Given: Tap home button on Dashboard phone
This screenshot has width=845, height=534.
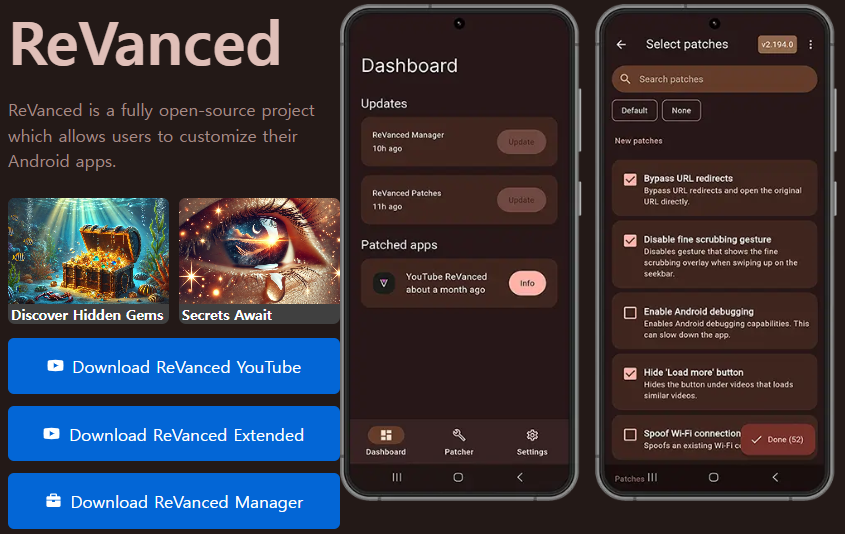Looking at the screenshot, I should click(x=458, y=477).
